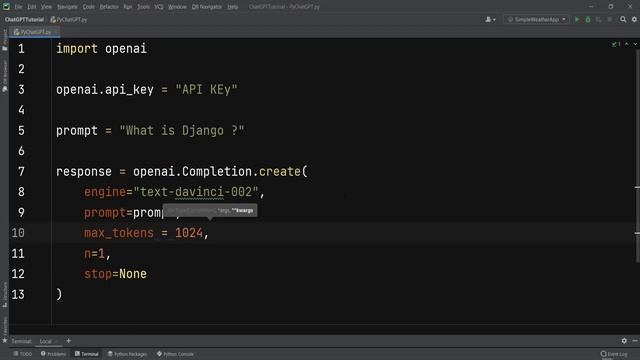640x360 pixels.
Task: Open IDE settings gear in top toolbar
Action: pos(634,19)
